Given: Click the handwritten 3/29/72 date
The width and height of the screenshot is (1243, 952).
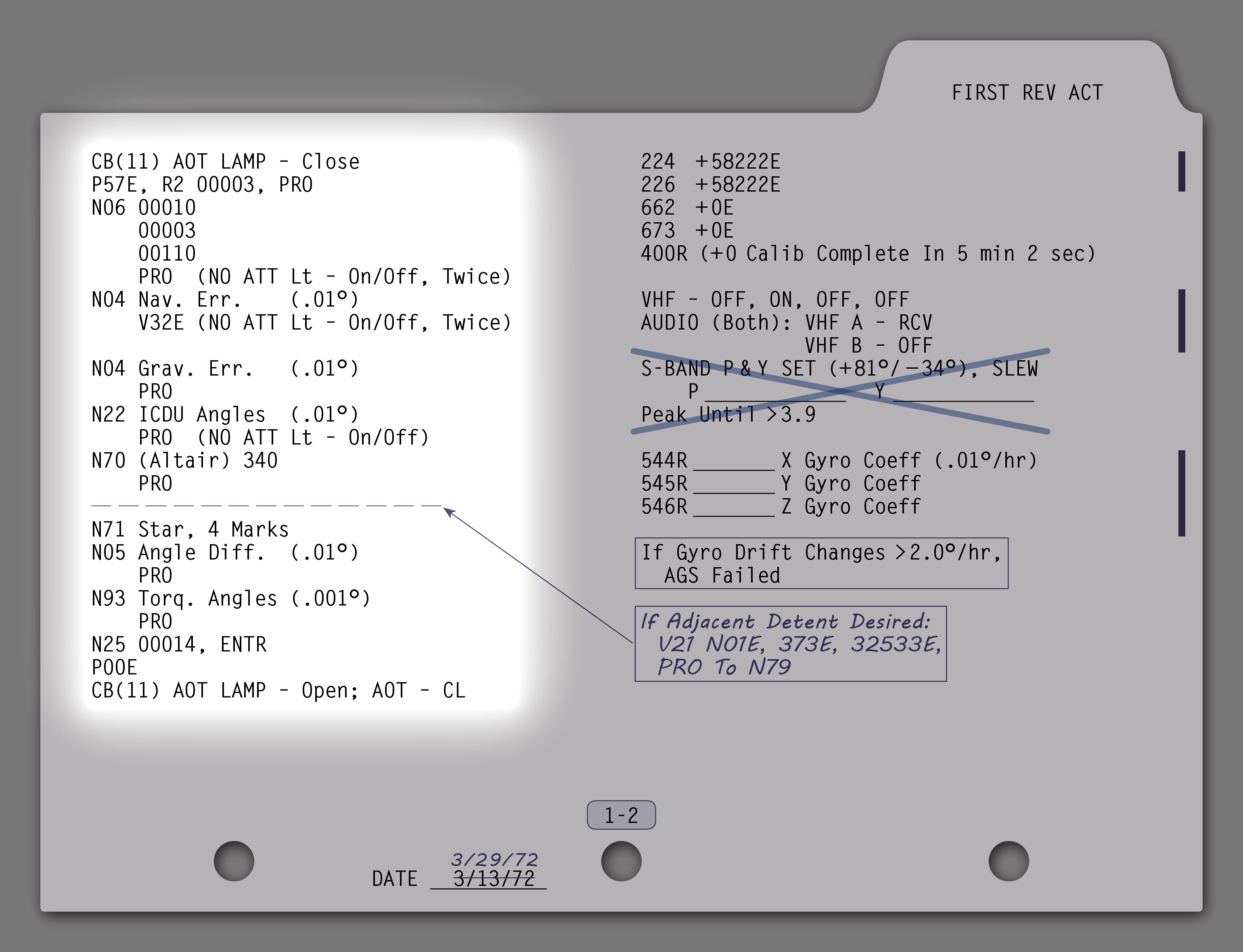Looking at the screenshot, I should 494,860.
